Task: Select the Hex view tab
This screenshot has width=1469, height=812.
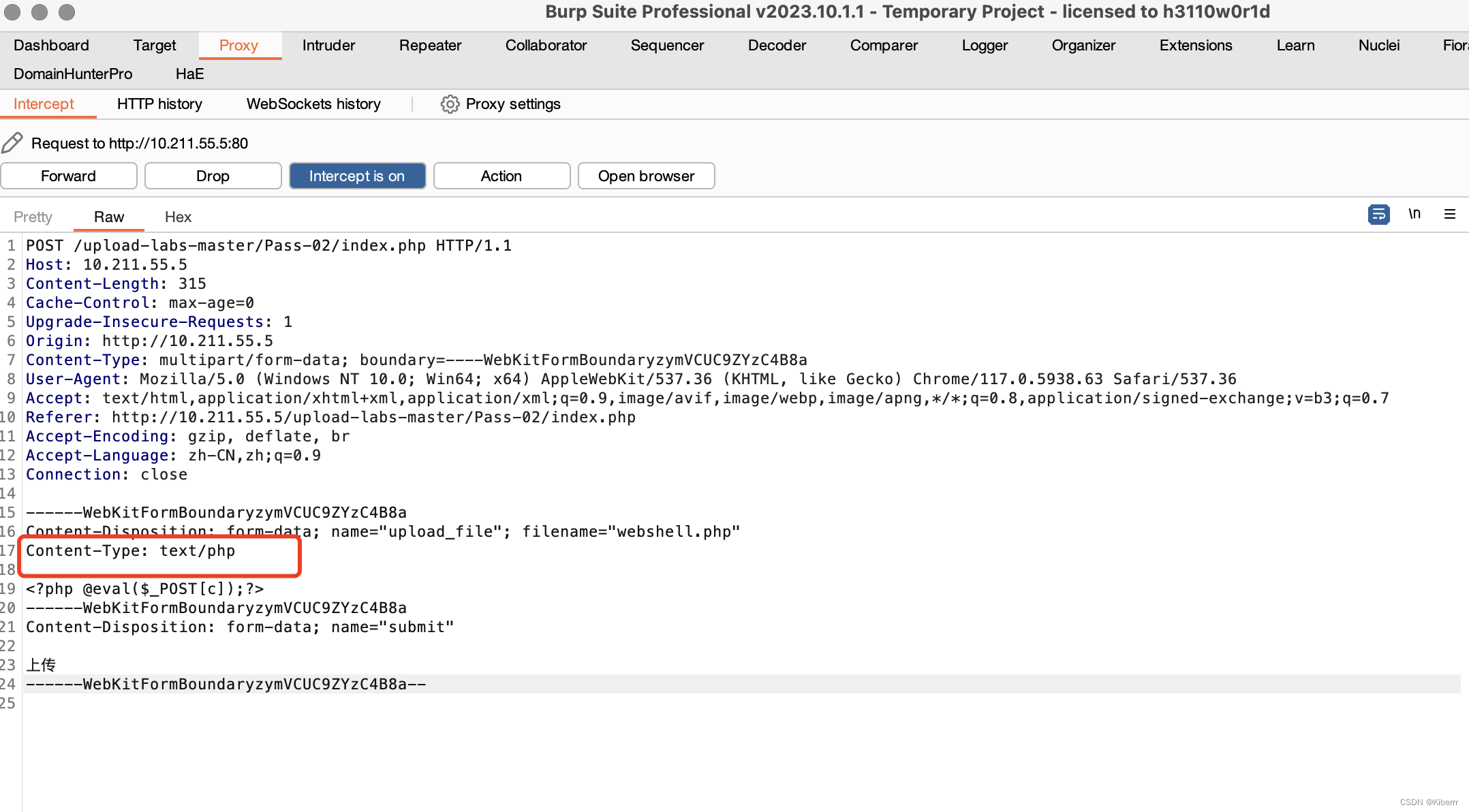Action: click(x=178, y=217)
